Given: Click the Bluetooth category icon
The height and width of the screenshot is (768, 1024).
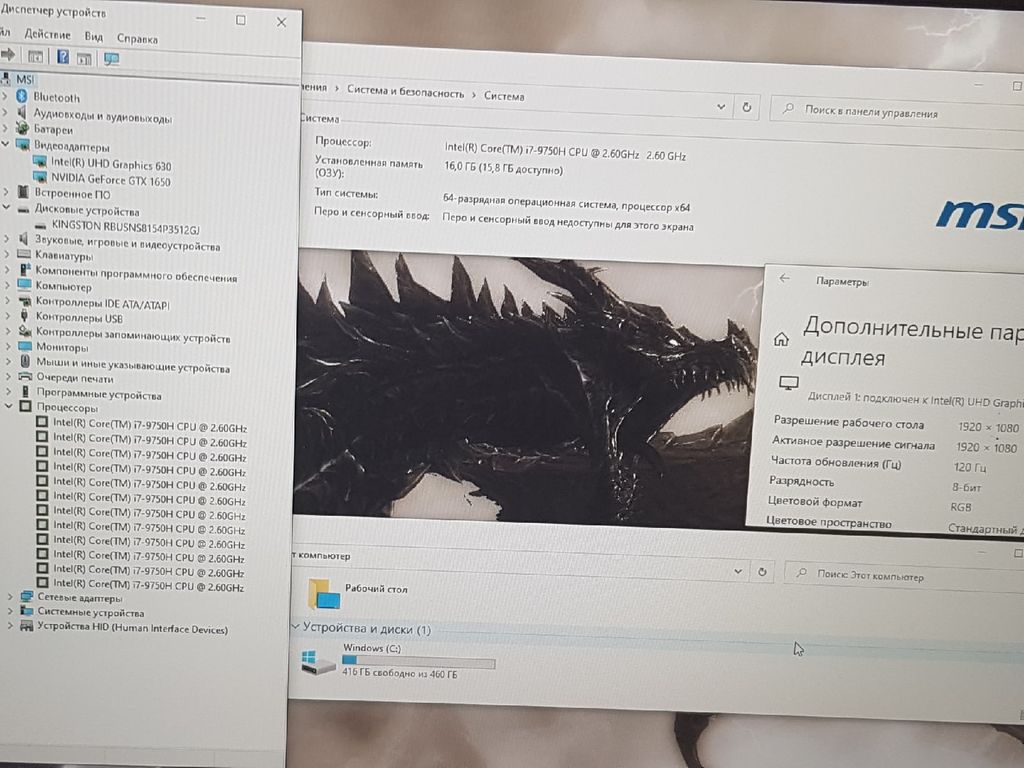Looking at the screenshot, I should tap(22, 96).
